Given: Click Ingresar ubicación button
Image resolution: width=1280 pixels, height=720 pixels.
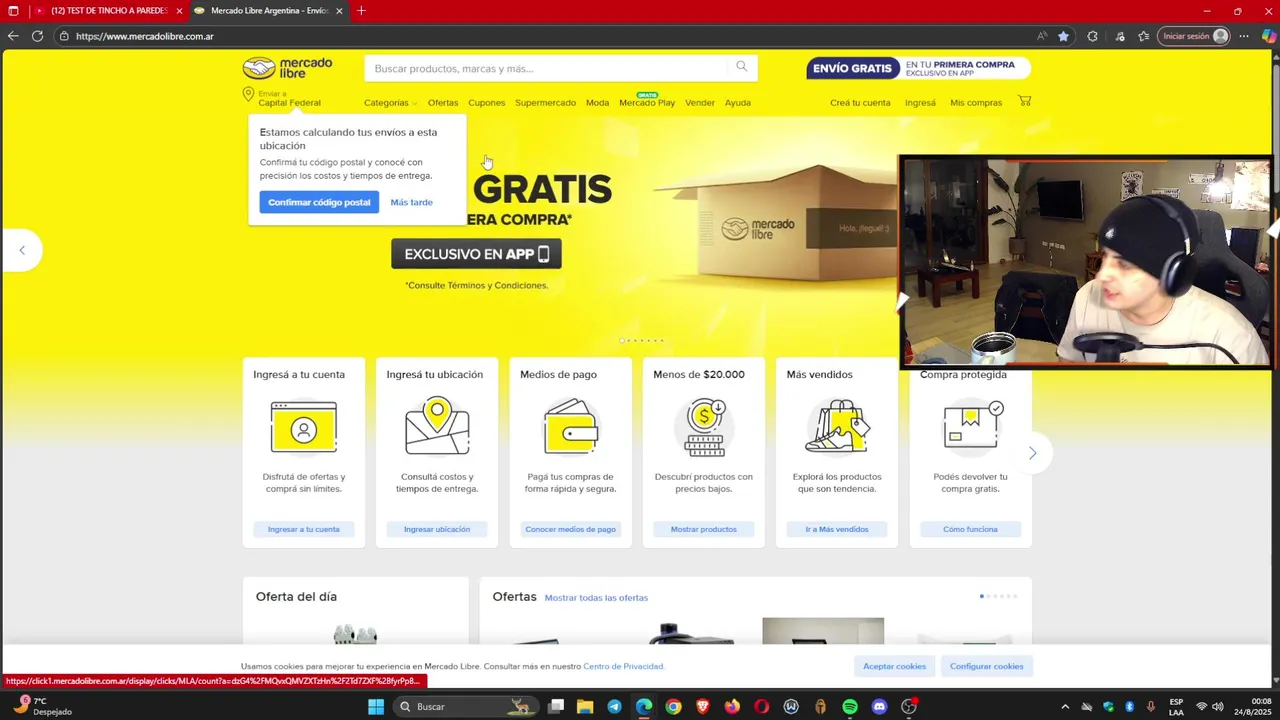Looking at the screenshot, I should pos(437,529).
